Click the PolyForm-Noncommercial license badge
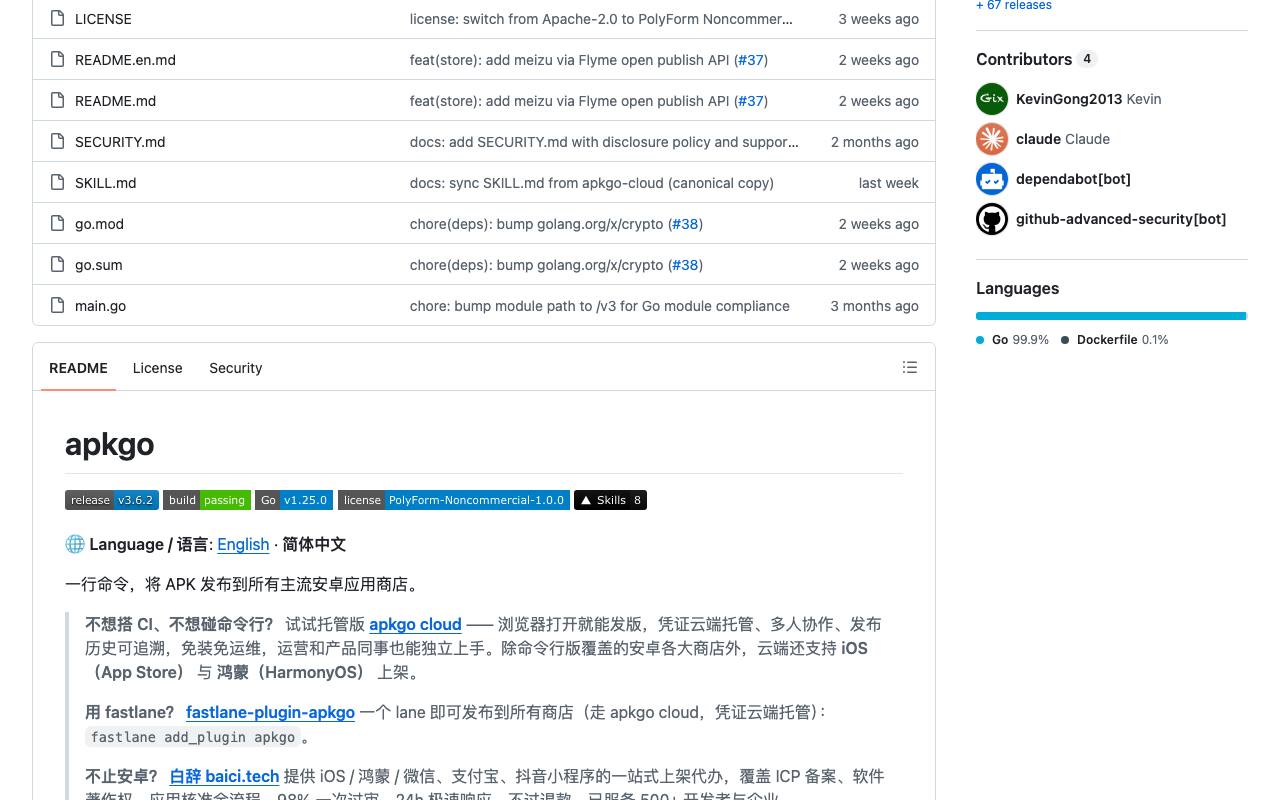Screen dimensions: 1280x800 454,500
